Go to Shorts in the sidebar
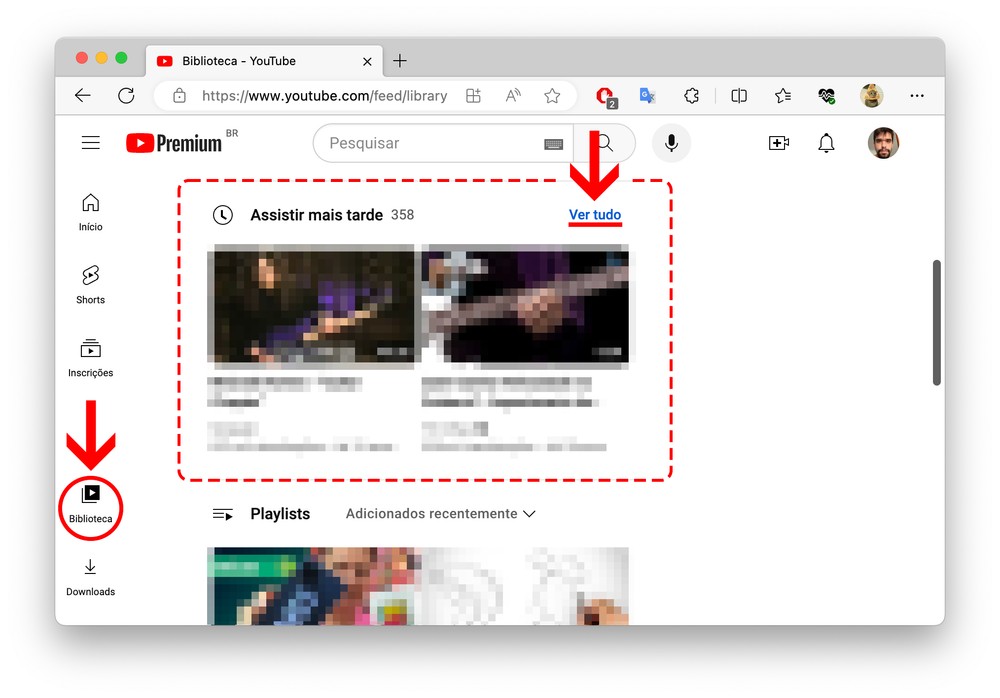This screenshot has height=698, width=1000. (x=90, y=284)
